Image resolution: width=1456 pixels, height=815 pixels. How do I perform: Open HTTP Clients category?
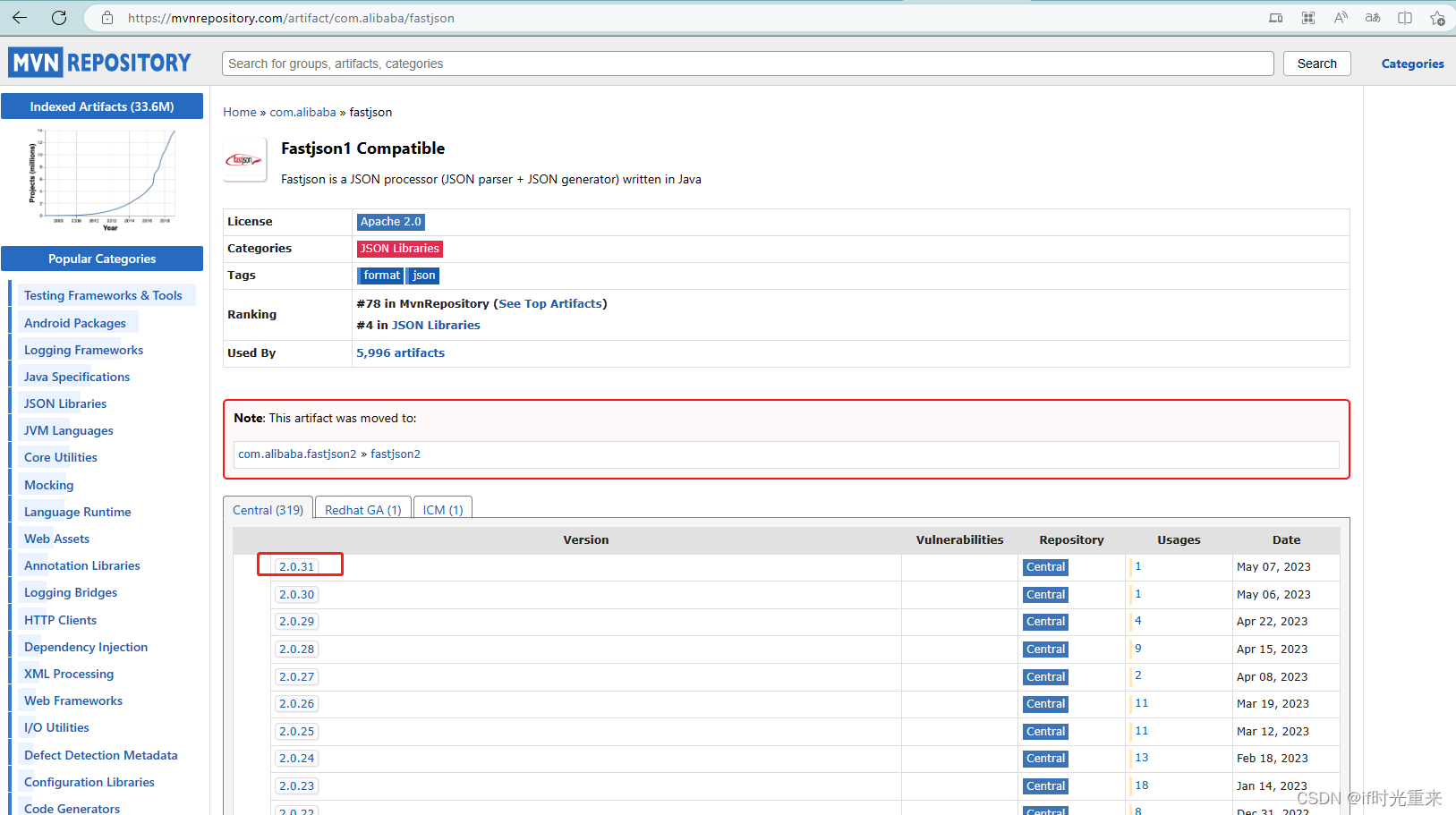point(61,620)
